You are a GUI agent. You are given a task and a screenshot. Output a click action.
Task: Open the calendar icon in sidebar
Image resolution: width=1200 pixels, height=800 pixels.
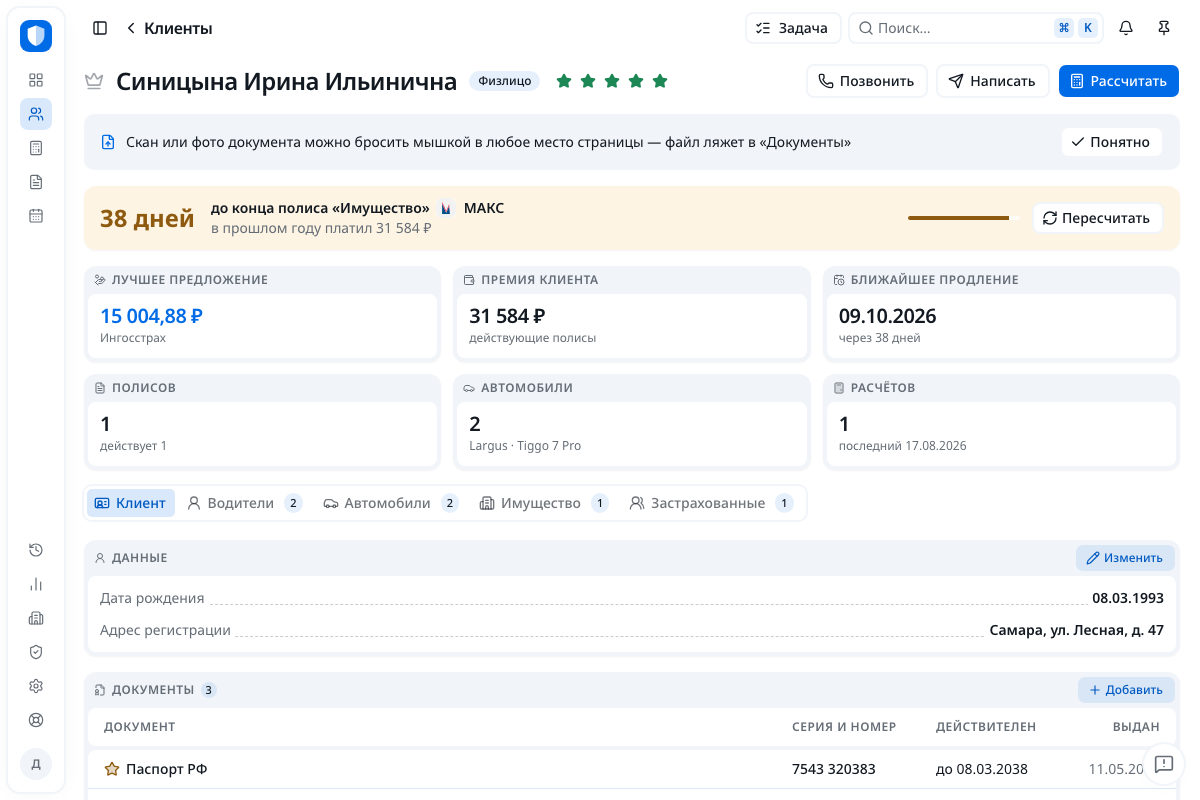pos(36,216)
